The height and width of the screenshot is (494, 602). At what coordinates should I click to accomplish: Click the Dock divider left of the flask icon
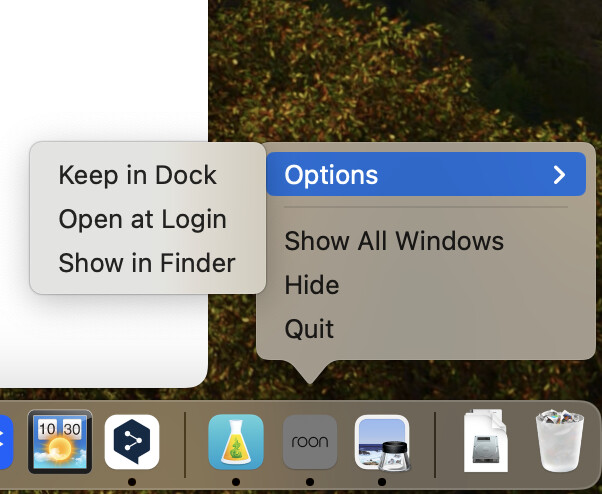(x=186, y=444)
